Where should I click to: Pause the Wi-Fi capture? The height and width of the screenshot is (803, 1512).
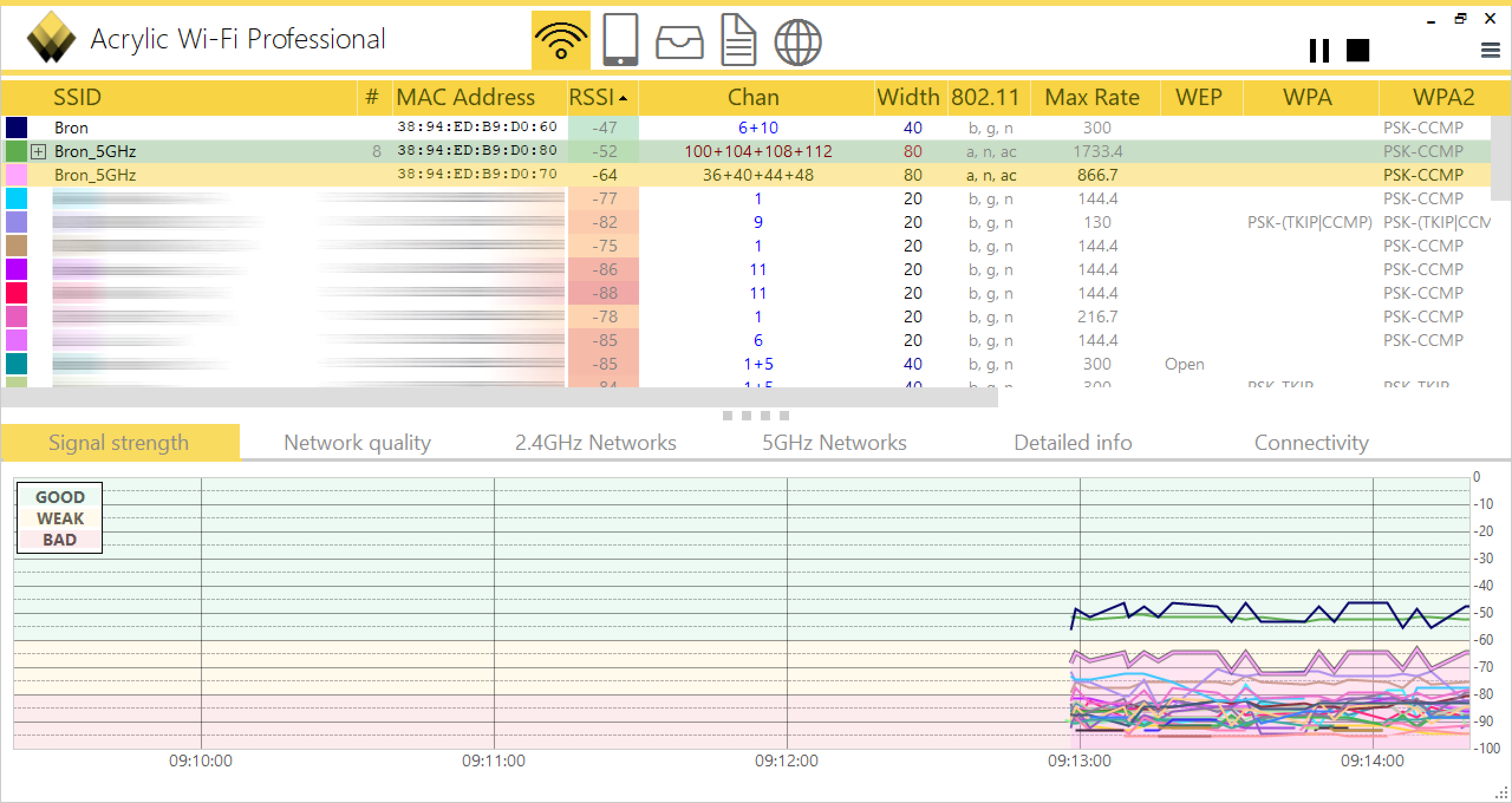click(1319, 50)
